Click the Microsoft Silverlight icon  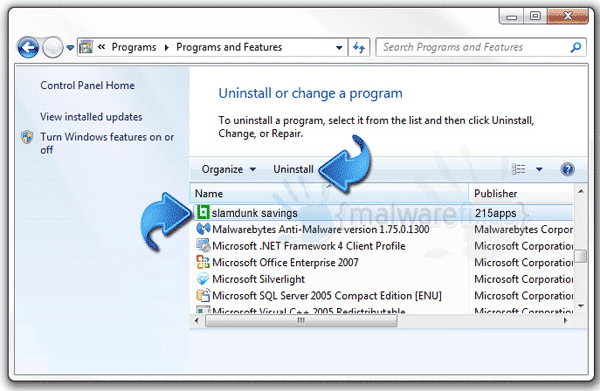[x=203, y=279]
